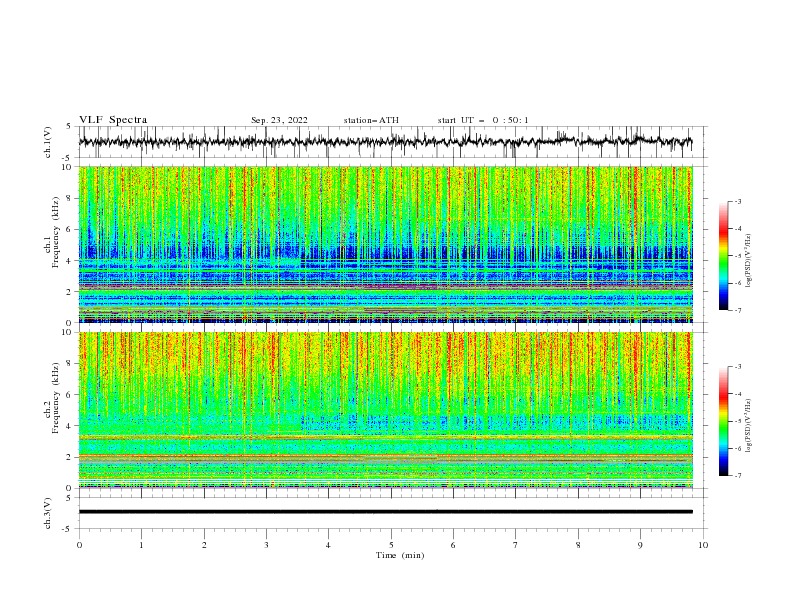Click the "station=ATH" header label
792x612 pixels.
click(x=371, y=120)
